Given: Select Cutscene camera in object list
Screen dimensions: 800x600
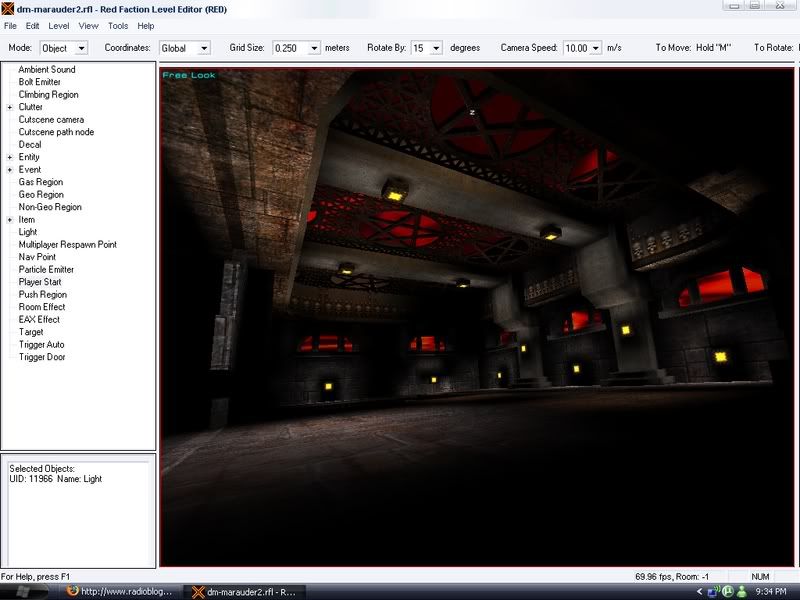Looking at the screenshot, I should click(x=51, y=119).
